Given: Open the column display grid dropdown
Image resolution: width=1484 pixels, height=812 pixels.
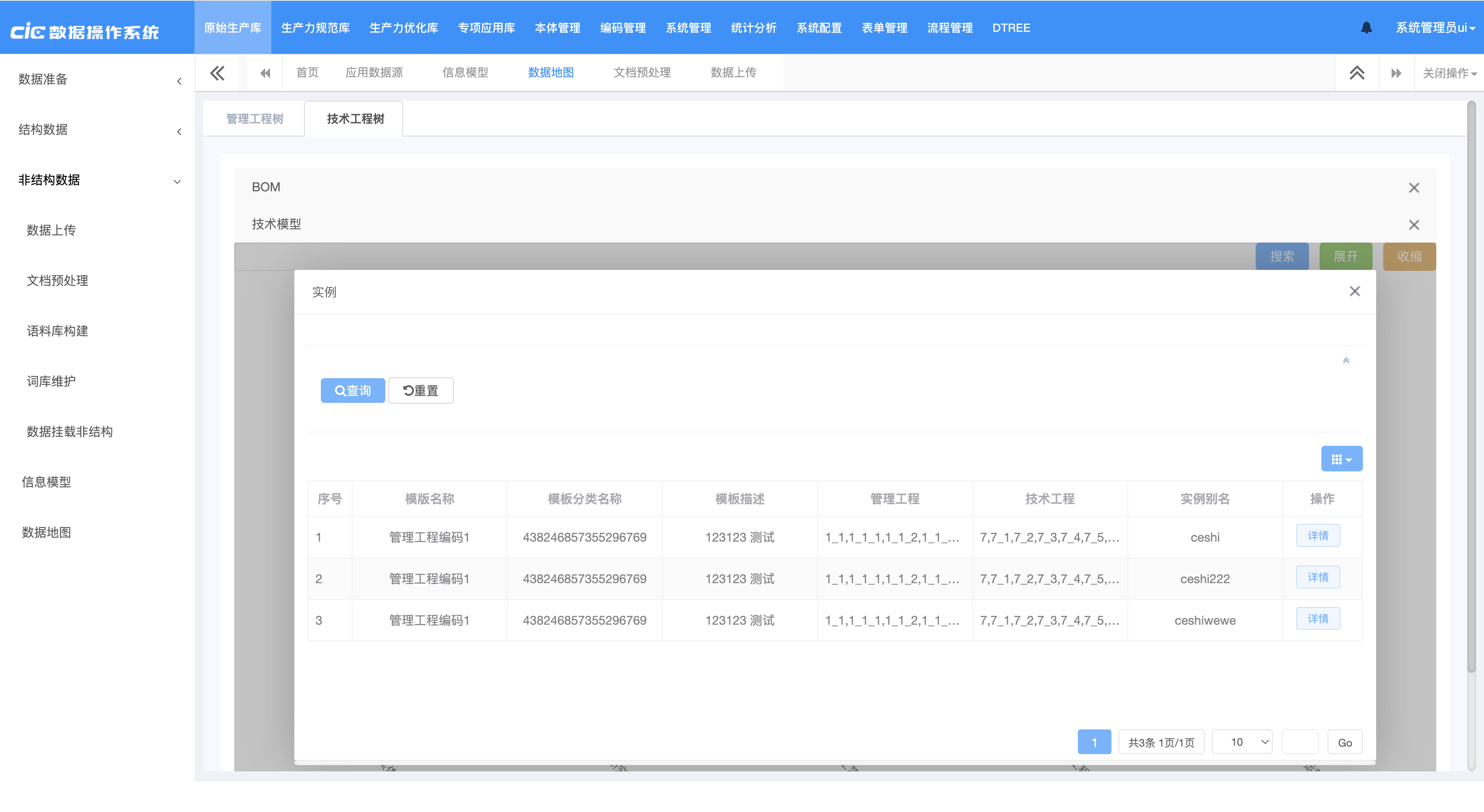Looking at the screenshot, I should pyautogui.click(x=1341, y=459).
